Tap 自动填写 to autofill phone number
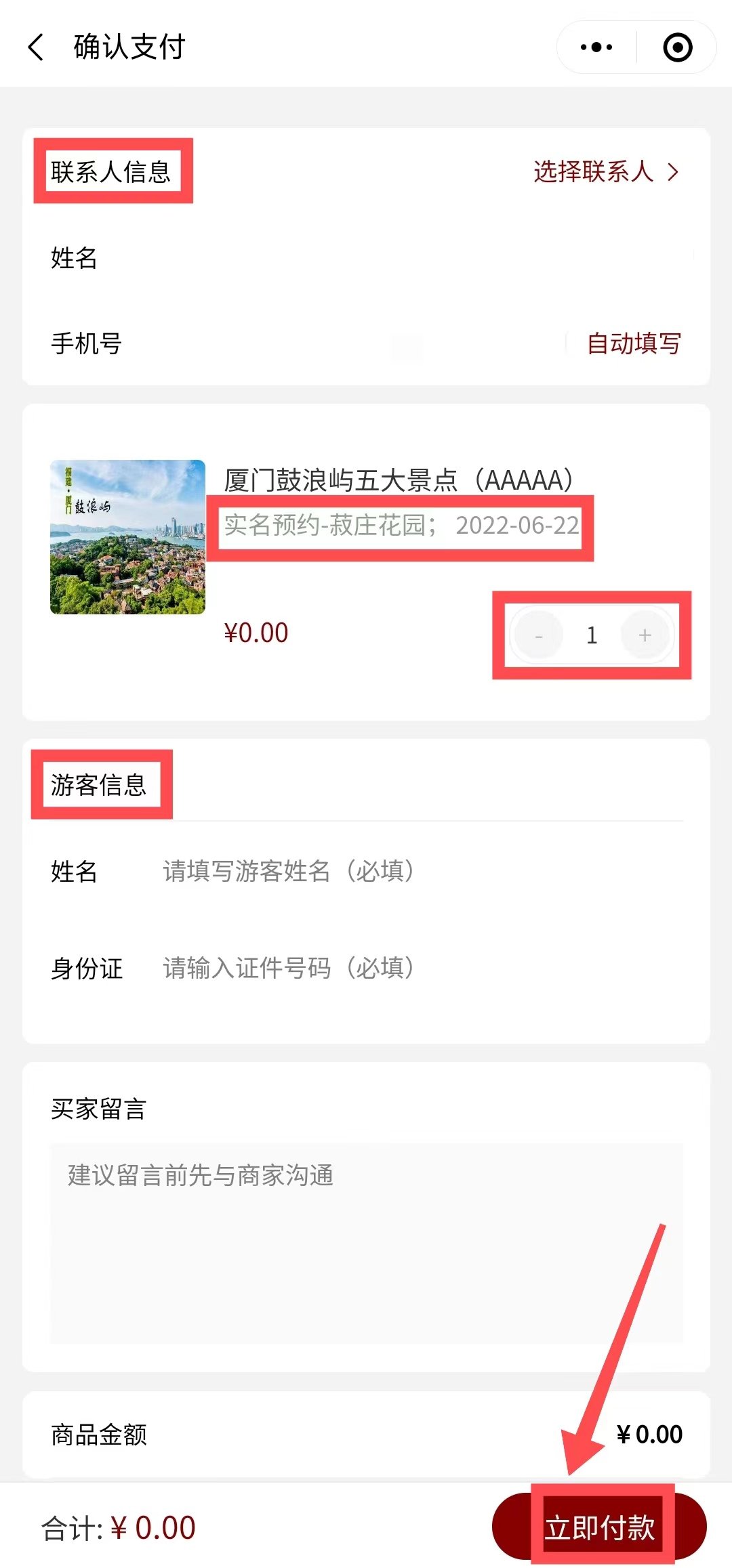732x1568 pixels. pyautogui.click(x=633, y=343)
